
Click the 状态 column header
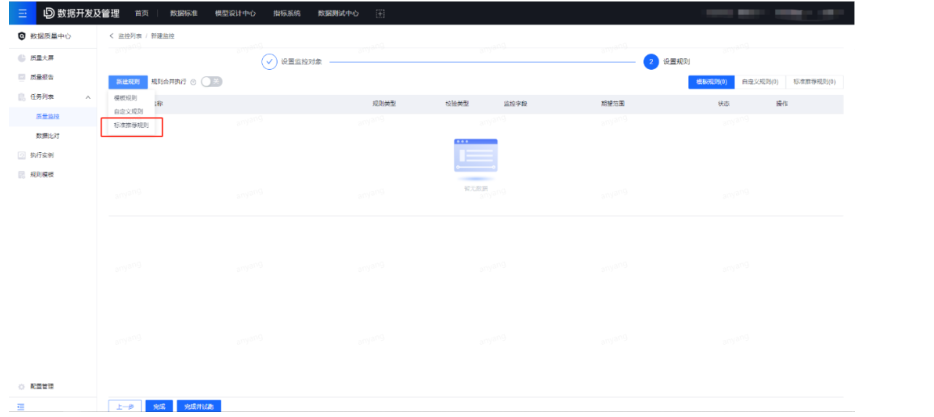tap(724, 104)
